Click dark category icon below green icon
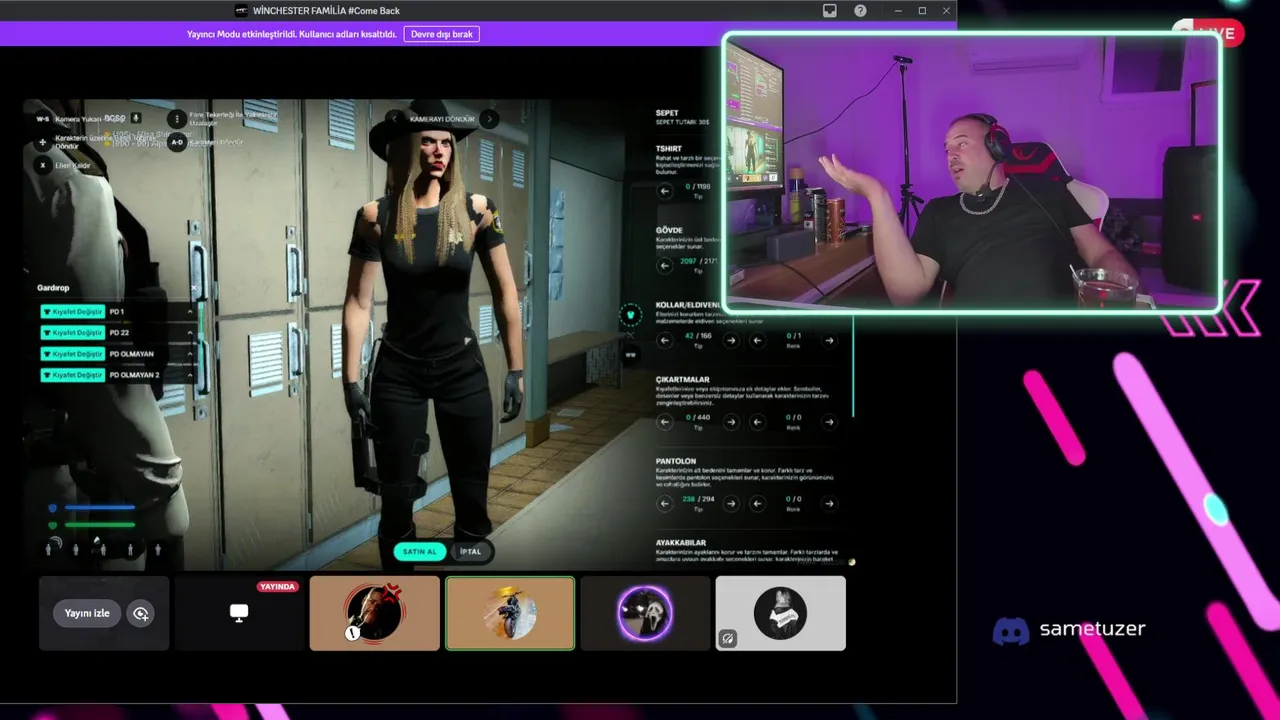1280x720 pixels. [630, 354]
